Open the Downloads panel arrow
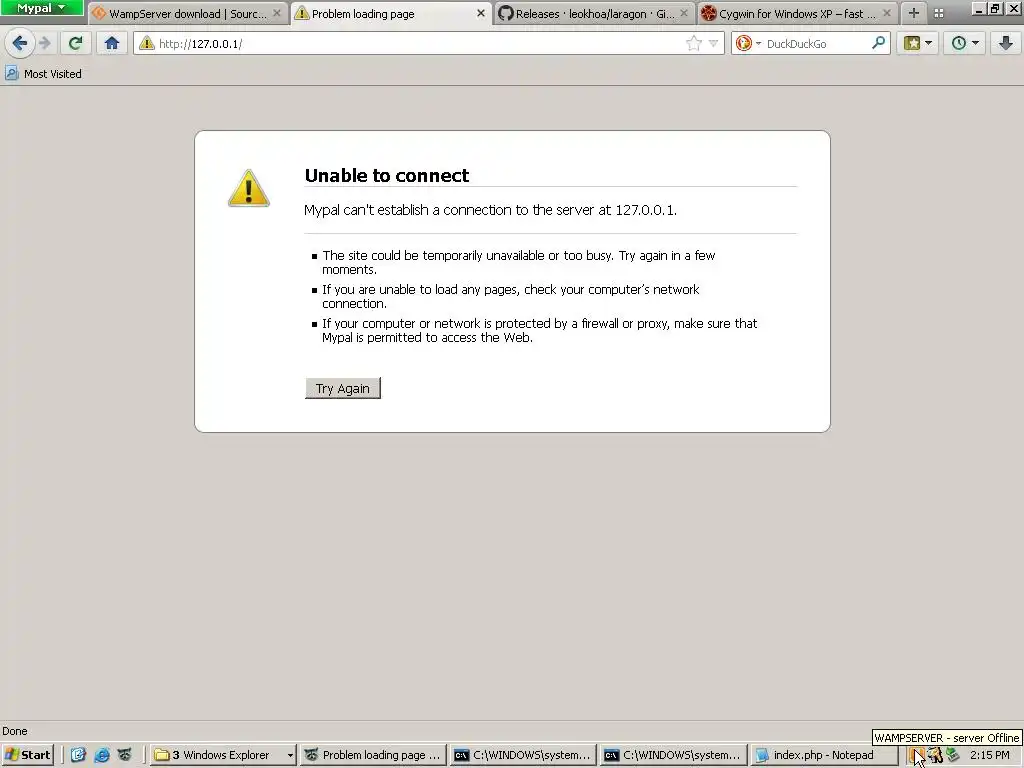Image resolution: width=1024 pixels, height=768 pixels. (x=1006, y=44)
